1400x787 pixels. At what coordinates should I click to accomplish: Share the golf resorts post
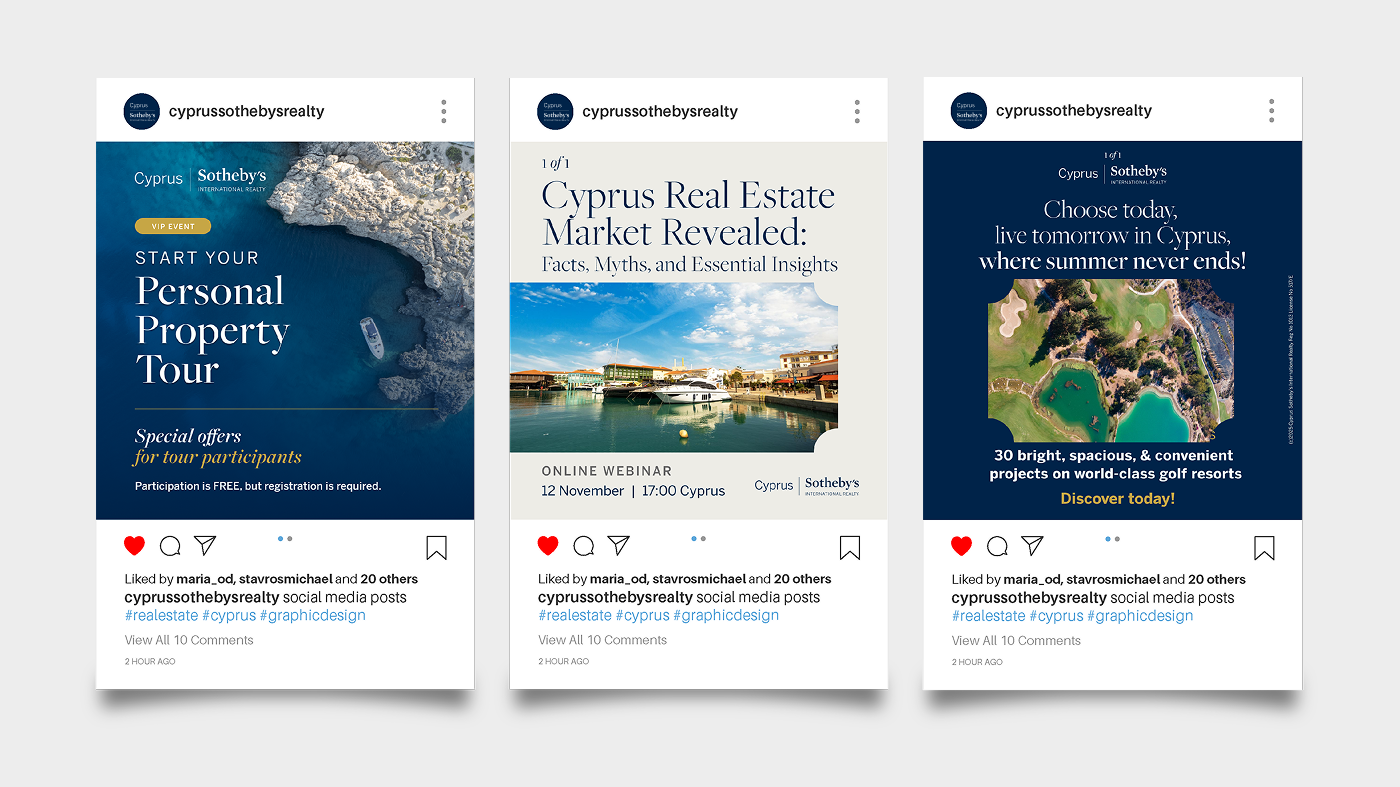[1032, 545]
